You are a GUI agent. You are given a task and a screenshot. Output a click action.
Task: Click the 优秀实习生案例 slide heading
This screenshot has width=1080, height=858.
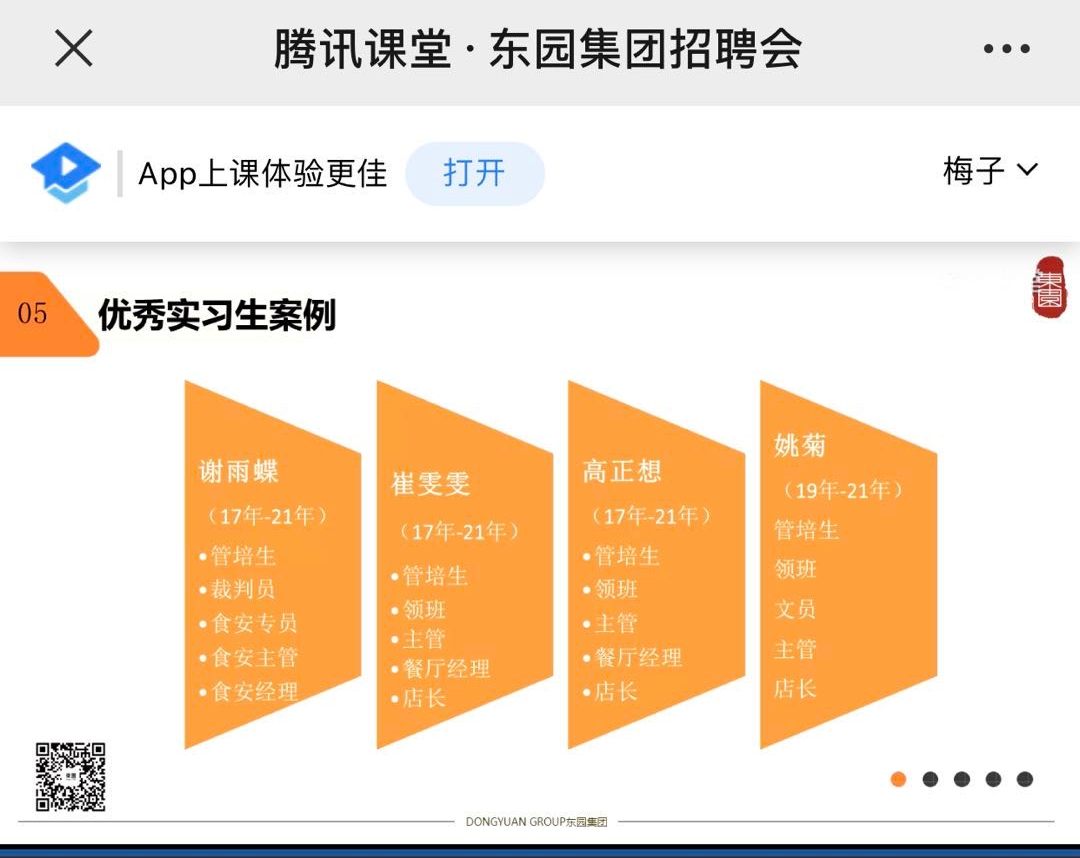pos(217,315)
